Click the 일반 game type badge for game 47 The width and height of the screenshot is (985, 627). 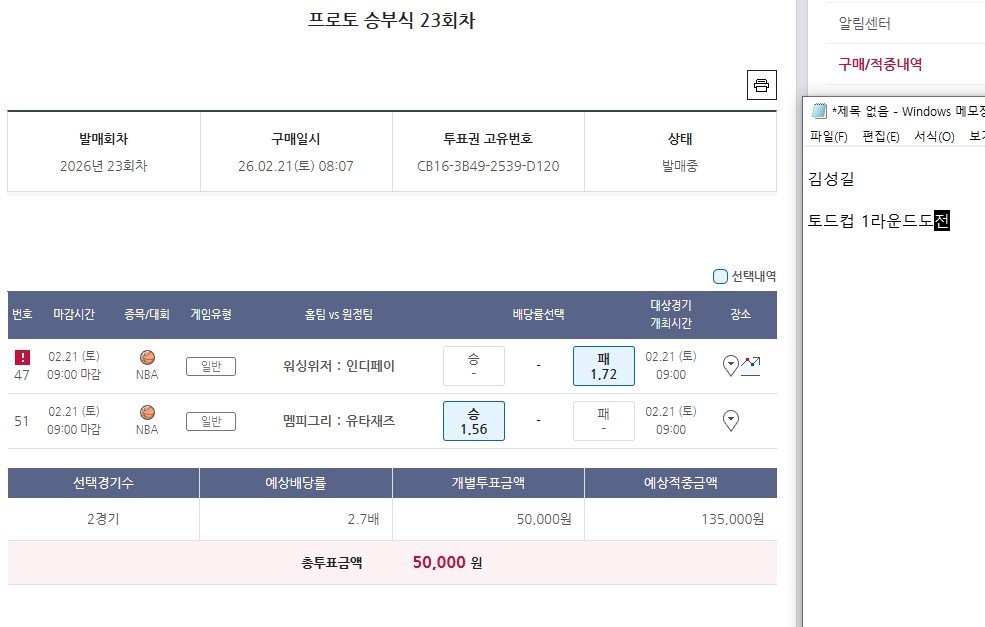point(210,366)
